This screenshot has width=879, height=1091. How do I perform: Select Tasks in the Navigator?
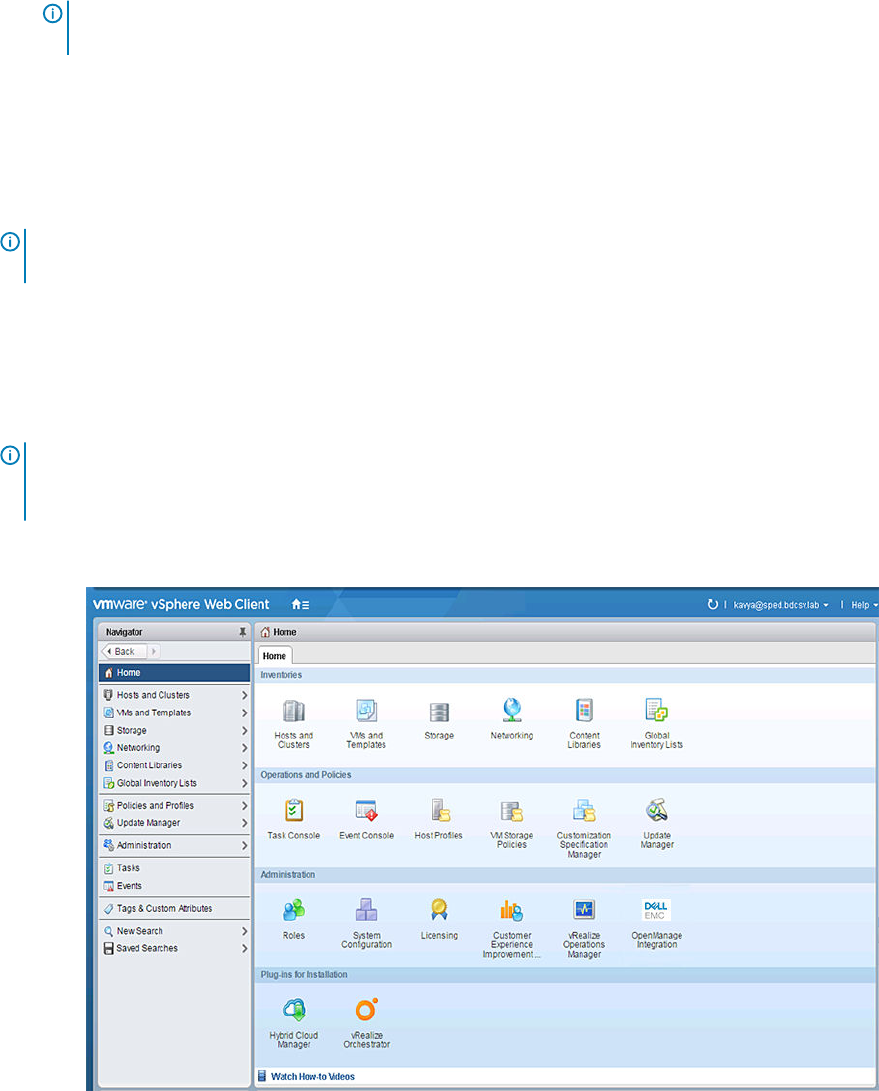(x=175, y=868)
